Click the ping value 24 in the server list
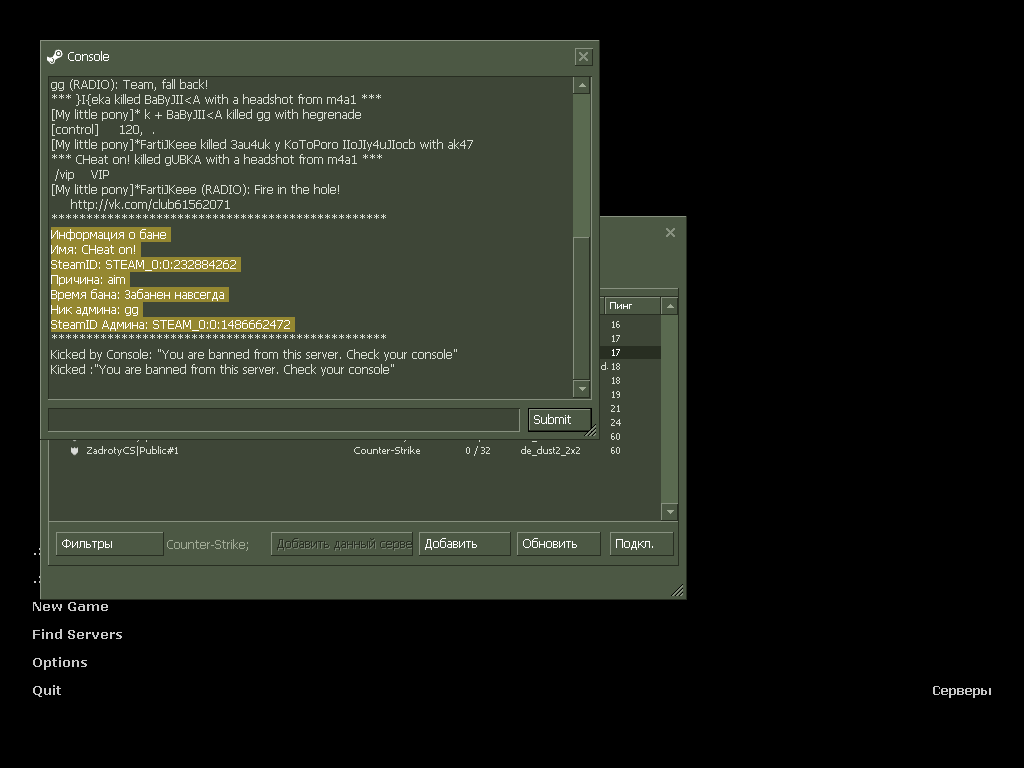 (x=615, y=423)
